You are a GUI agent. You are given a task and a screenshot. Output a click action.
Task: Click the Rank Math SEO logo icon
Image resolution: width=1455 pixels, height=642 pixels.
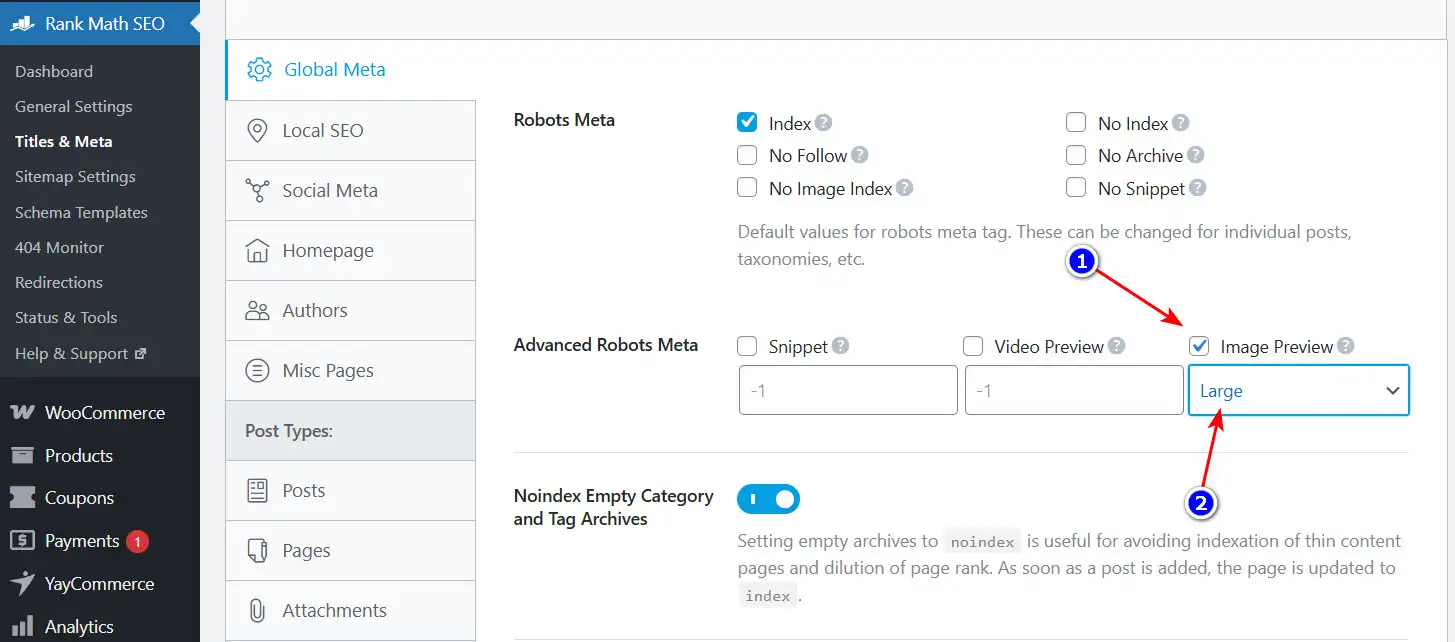22,22
